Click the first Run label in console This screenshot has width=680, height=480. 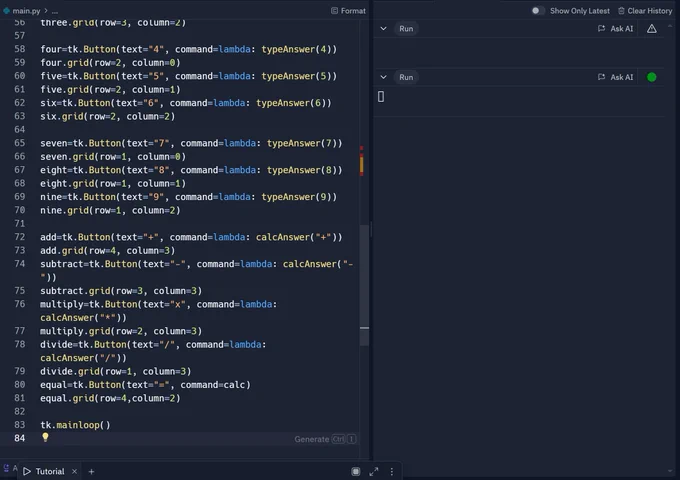click(406, 29)
